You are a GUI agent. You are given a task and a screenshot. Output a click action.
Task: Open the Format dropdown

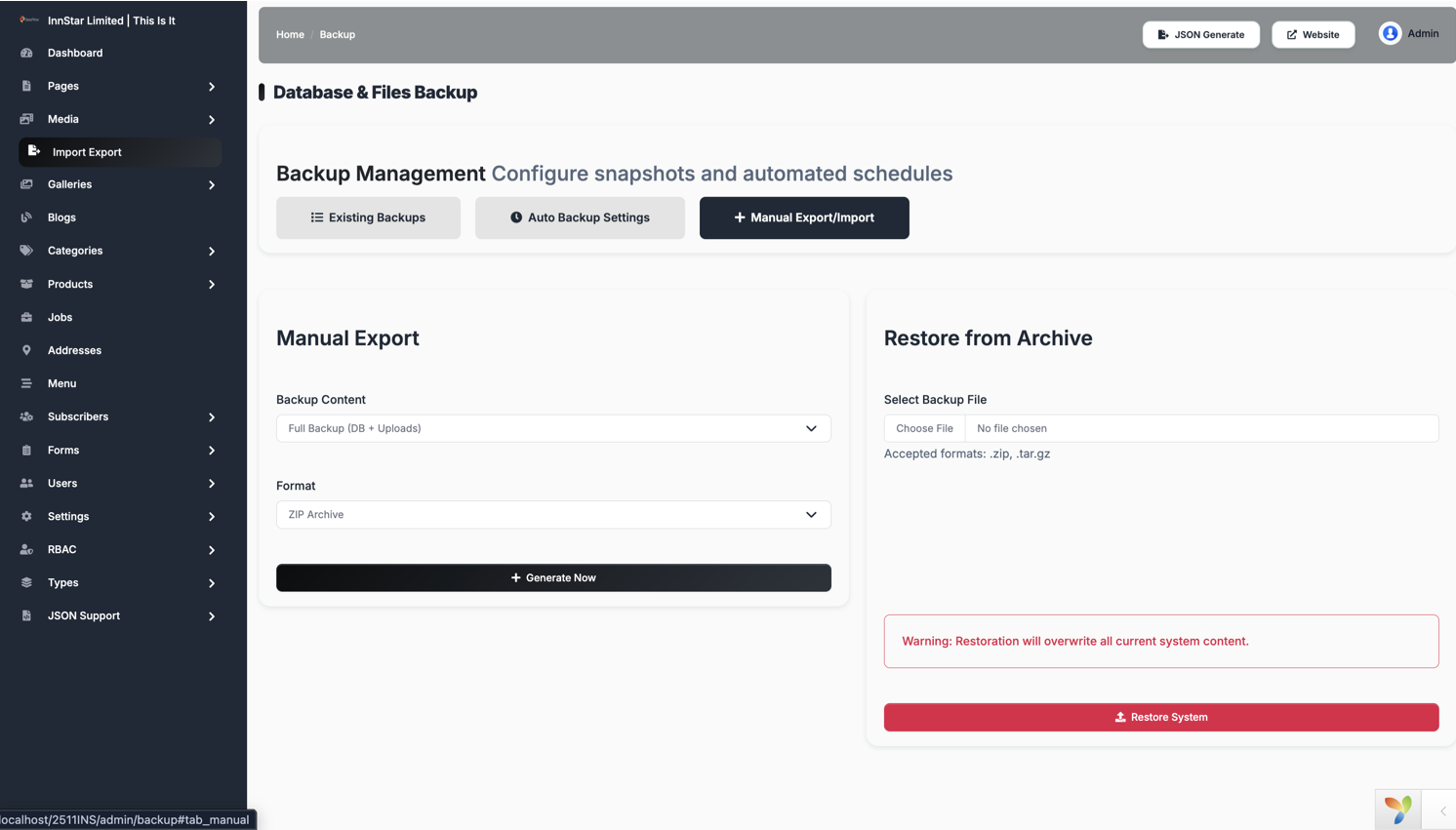(553, 514)
